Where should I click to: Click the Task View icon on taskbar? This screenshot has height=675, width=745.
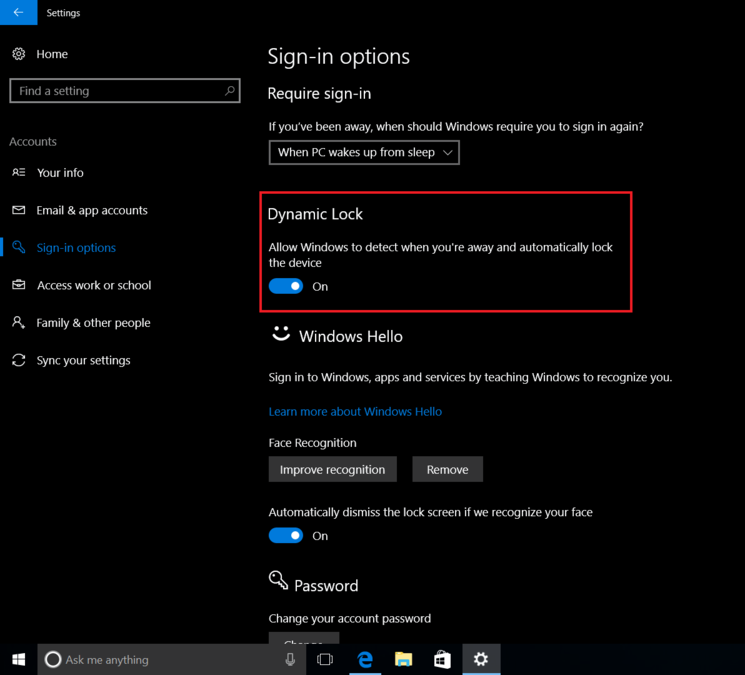[x=325, y=659]
